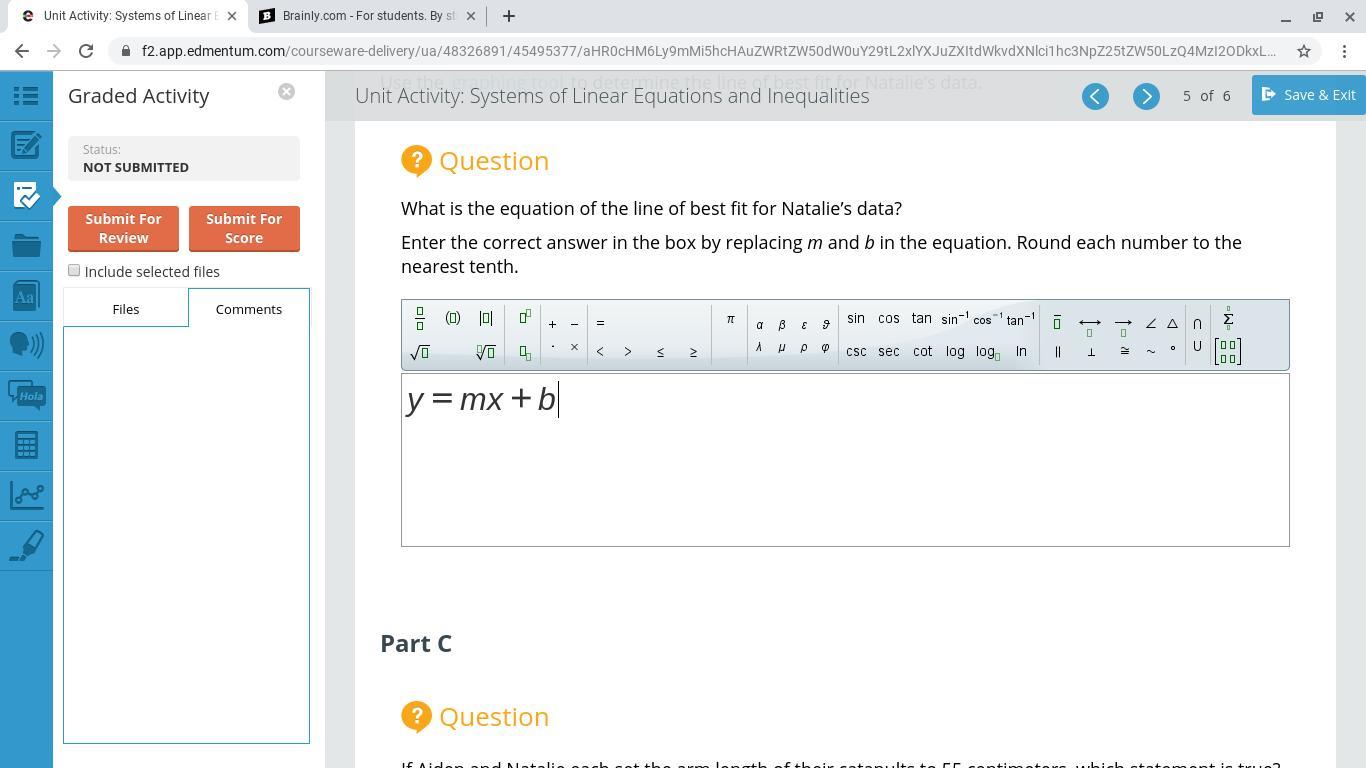Activate the text-to-speech reader icon

tap(26, 345)
